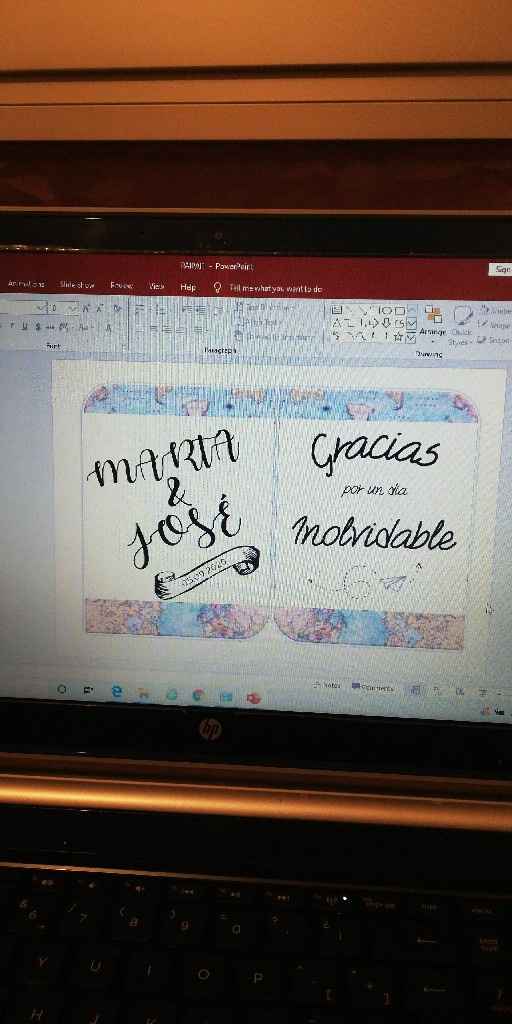
Task: Switch to Normal view in status bar
Action: [x=415, y=689]
